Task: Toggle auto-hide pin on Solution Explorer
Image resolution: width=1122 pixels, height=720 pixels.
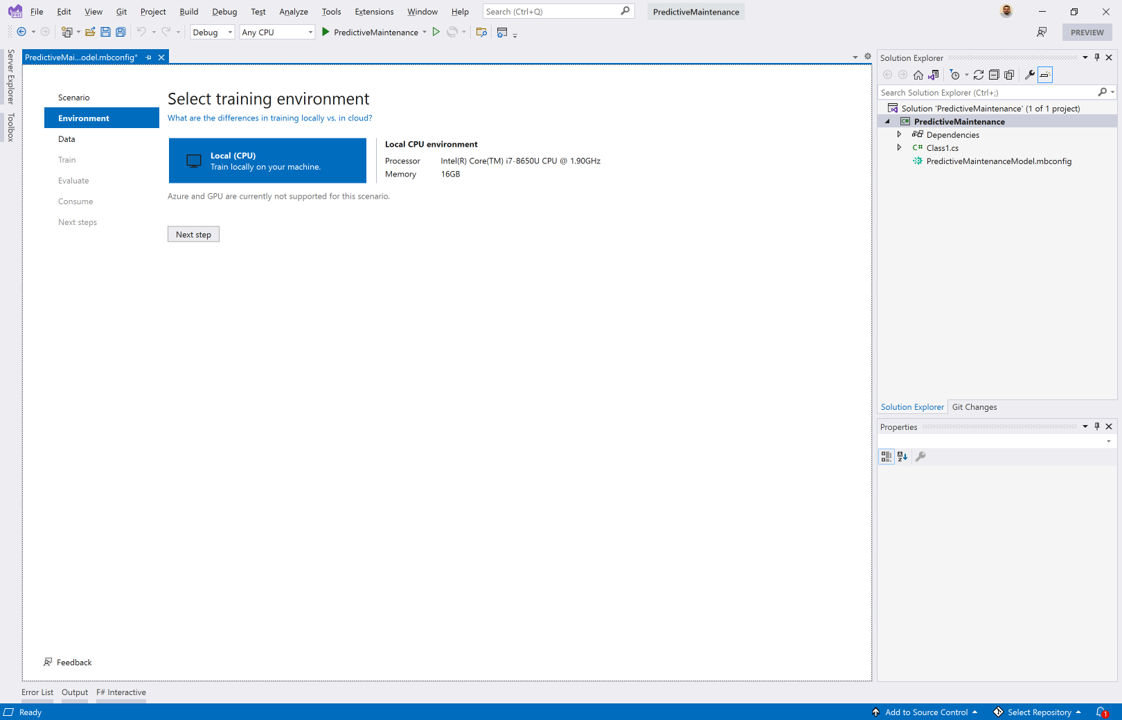Action: click(x=1097, y=57)
